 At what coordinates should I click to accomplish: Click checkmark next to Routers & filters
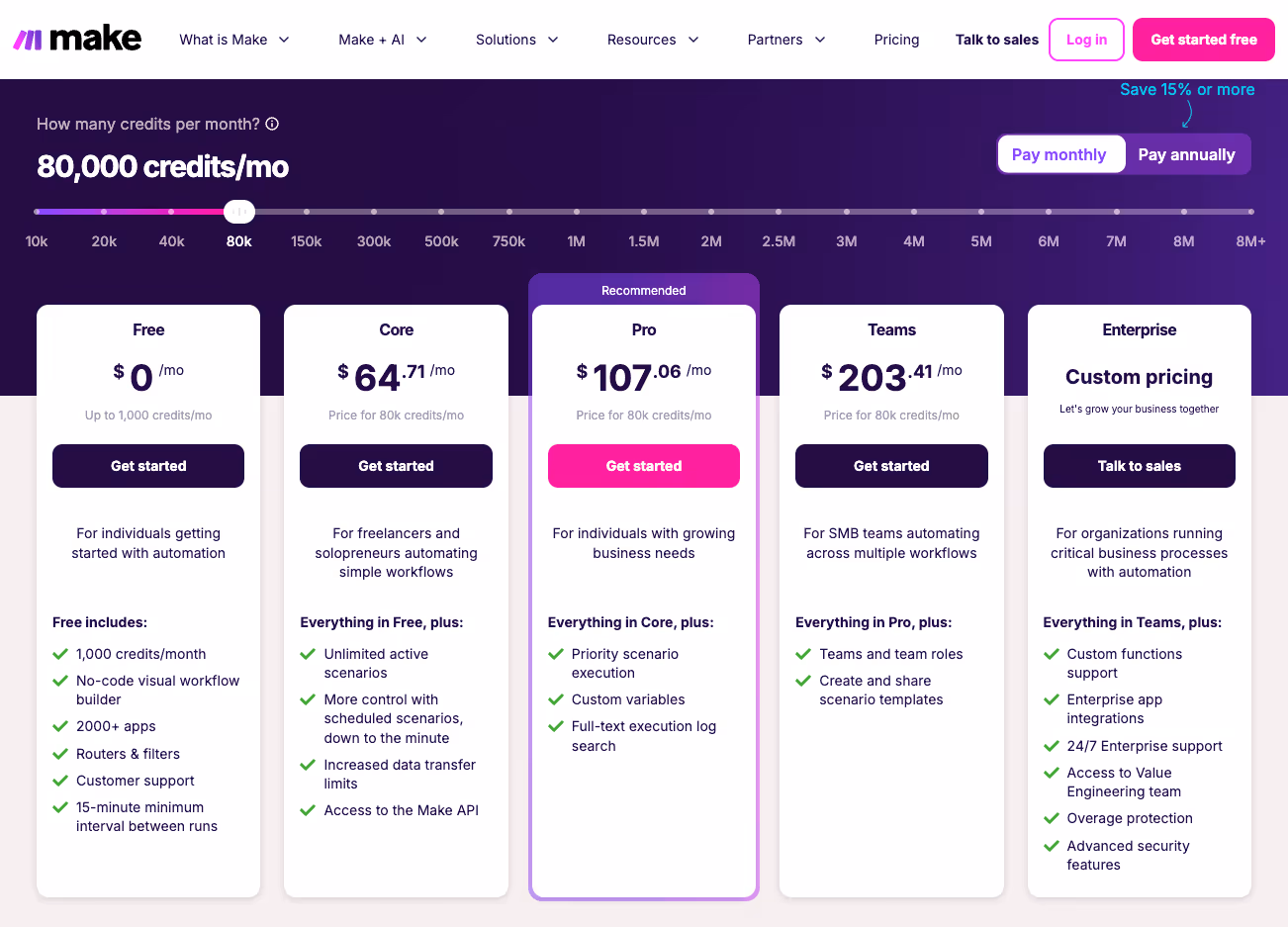[x=60, y=754]
